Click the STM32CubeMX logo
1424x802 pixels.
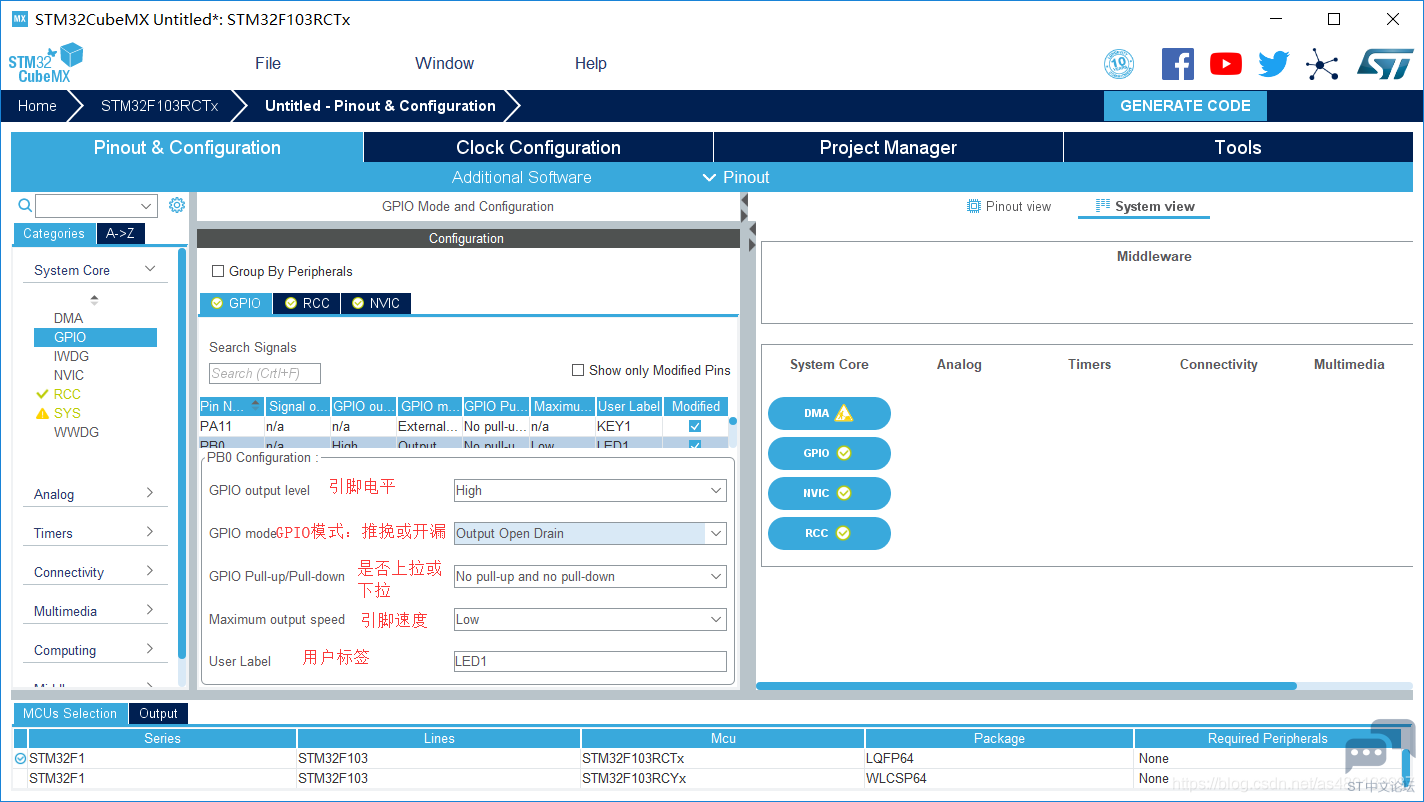point(46,64)
